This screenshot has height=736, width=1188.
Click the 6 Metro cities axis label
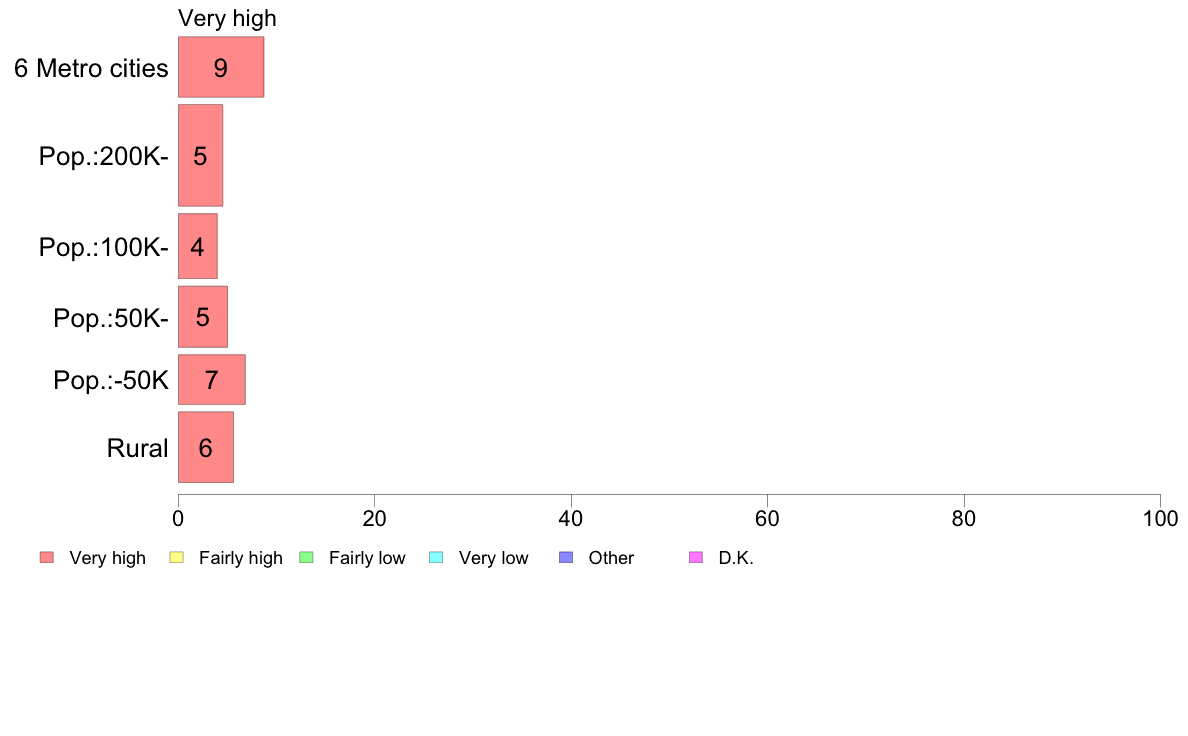click(91, 68)
